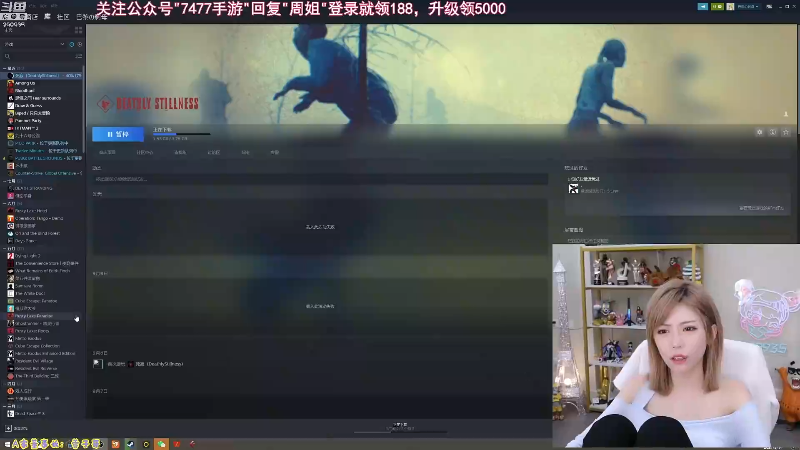Select What Remains of Edith Finch
Screen dimensions: 800x450
point(43,271)
